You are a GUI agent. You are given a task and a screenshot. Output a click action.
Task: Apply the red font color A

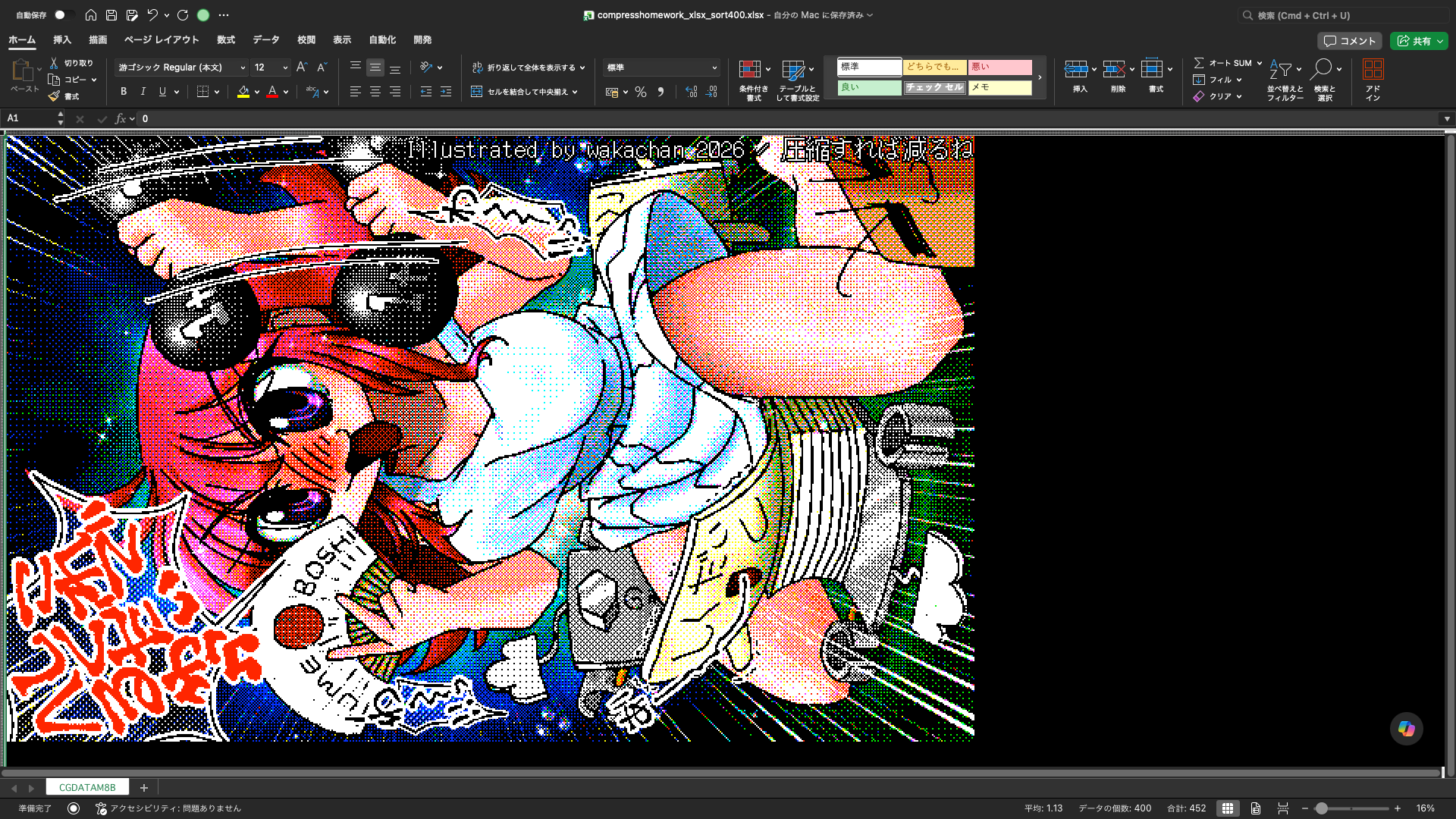[x=272, y=92]
